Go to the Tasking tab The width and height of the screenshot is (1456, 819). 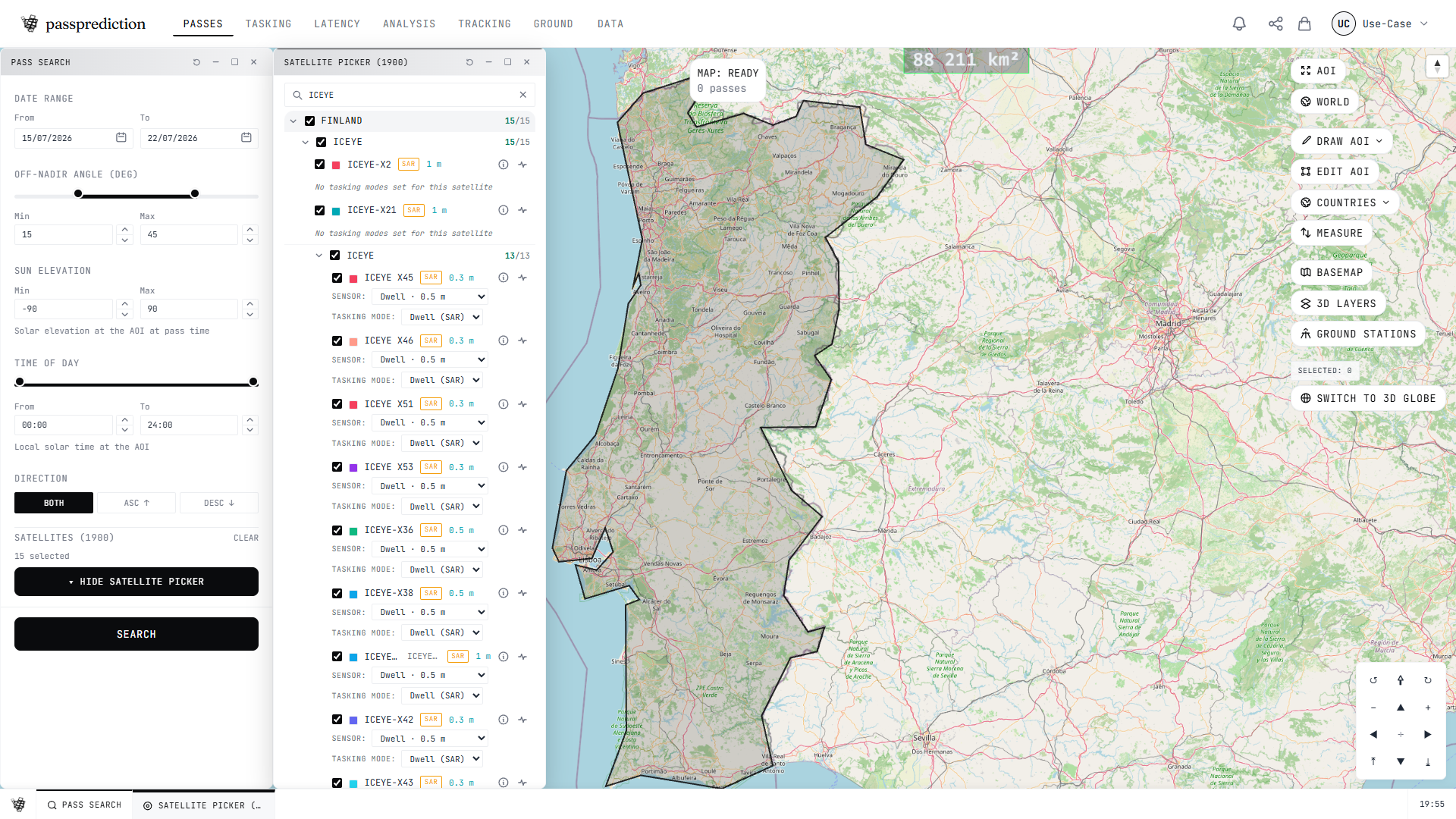click(268, 24)
